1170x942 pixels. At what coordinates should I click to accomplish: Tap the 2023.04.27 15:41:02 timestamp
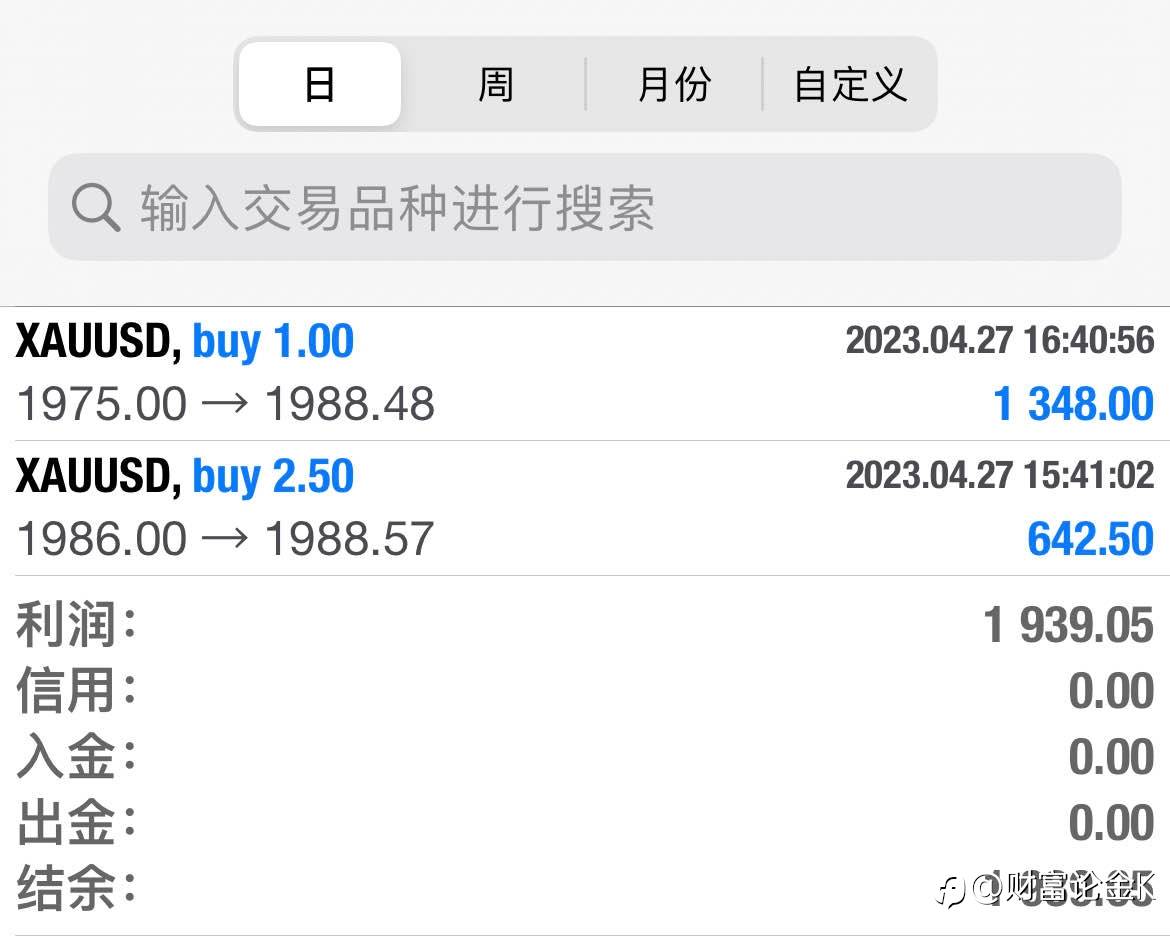[999, 475]
